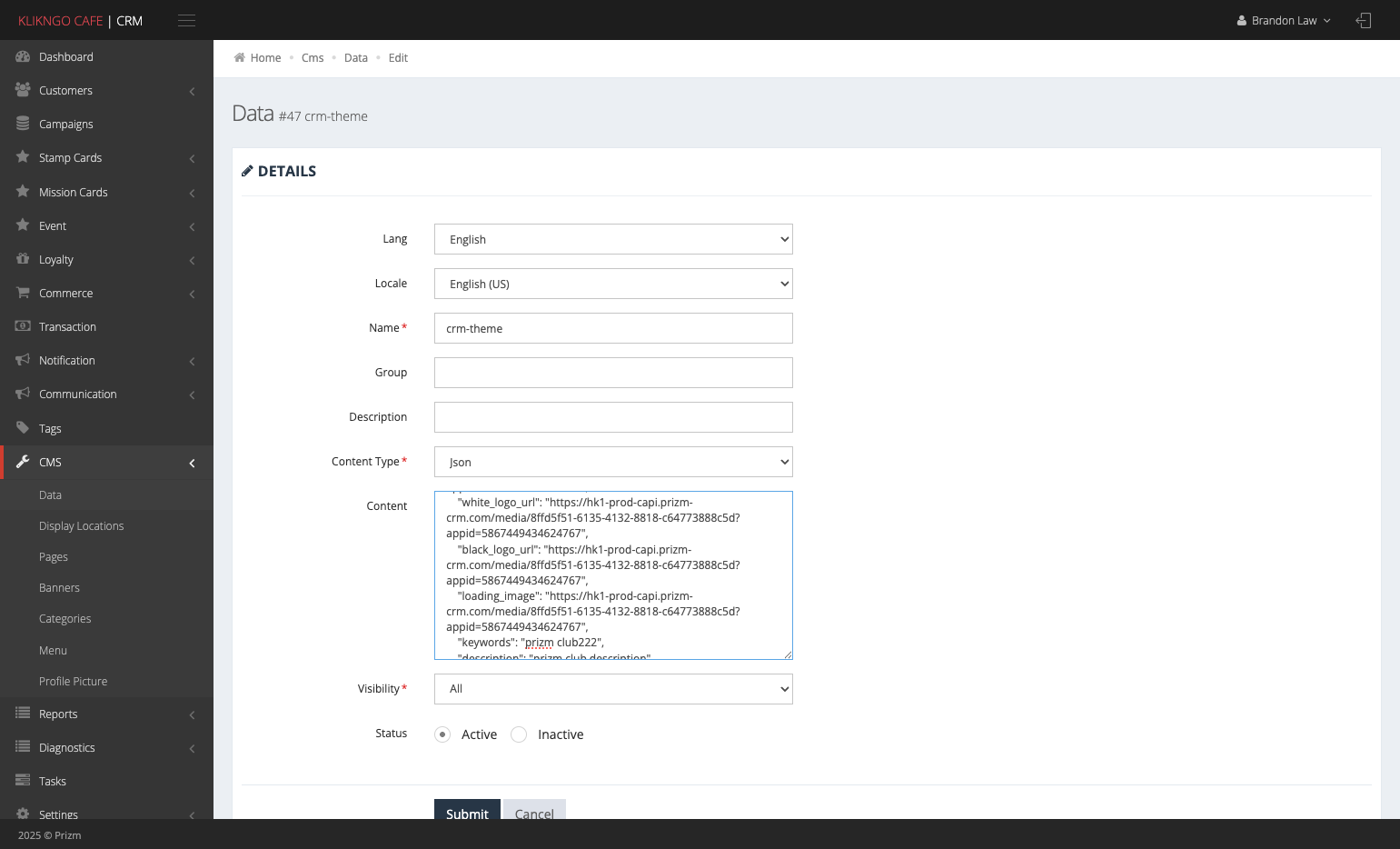Image resolution: width=1400 pixels, height=849 pixels.
Task: Open the Brandon Law user menu
Action: pos(1283,21)
